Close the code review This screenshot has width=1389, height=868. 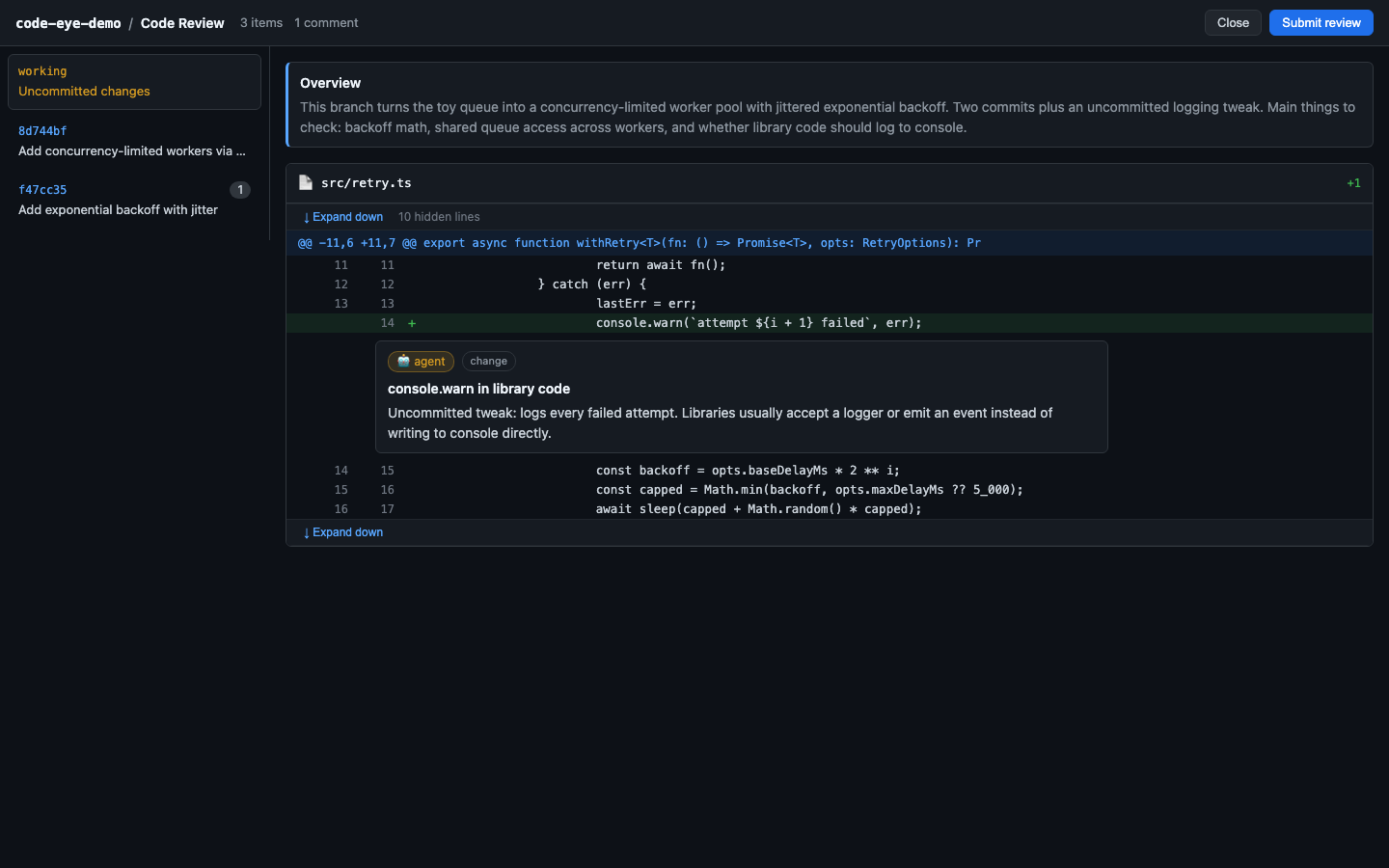(x=1233, y=23)
